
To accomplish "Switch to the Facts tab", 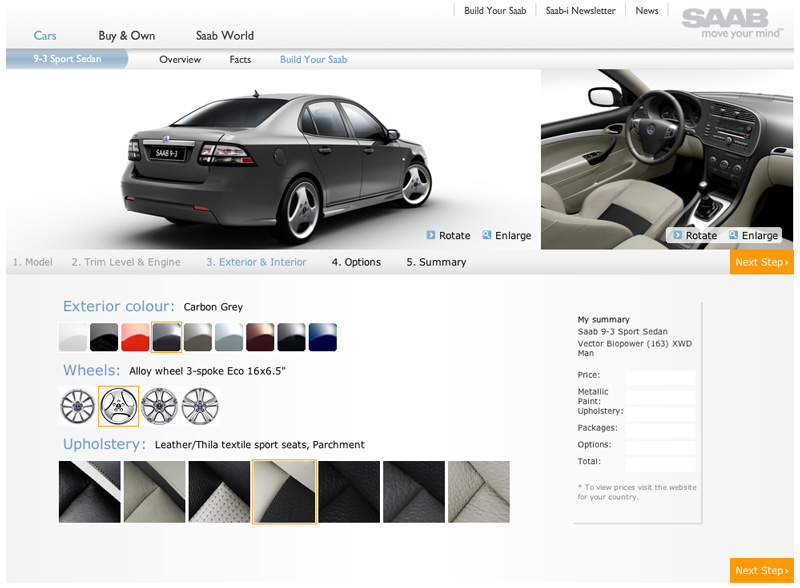I will 240,60.
